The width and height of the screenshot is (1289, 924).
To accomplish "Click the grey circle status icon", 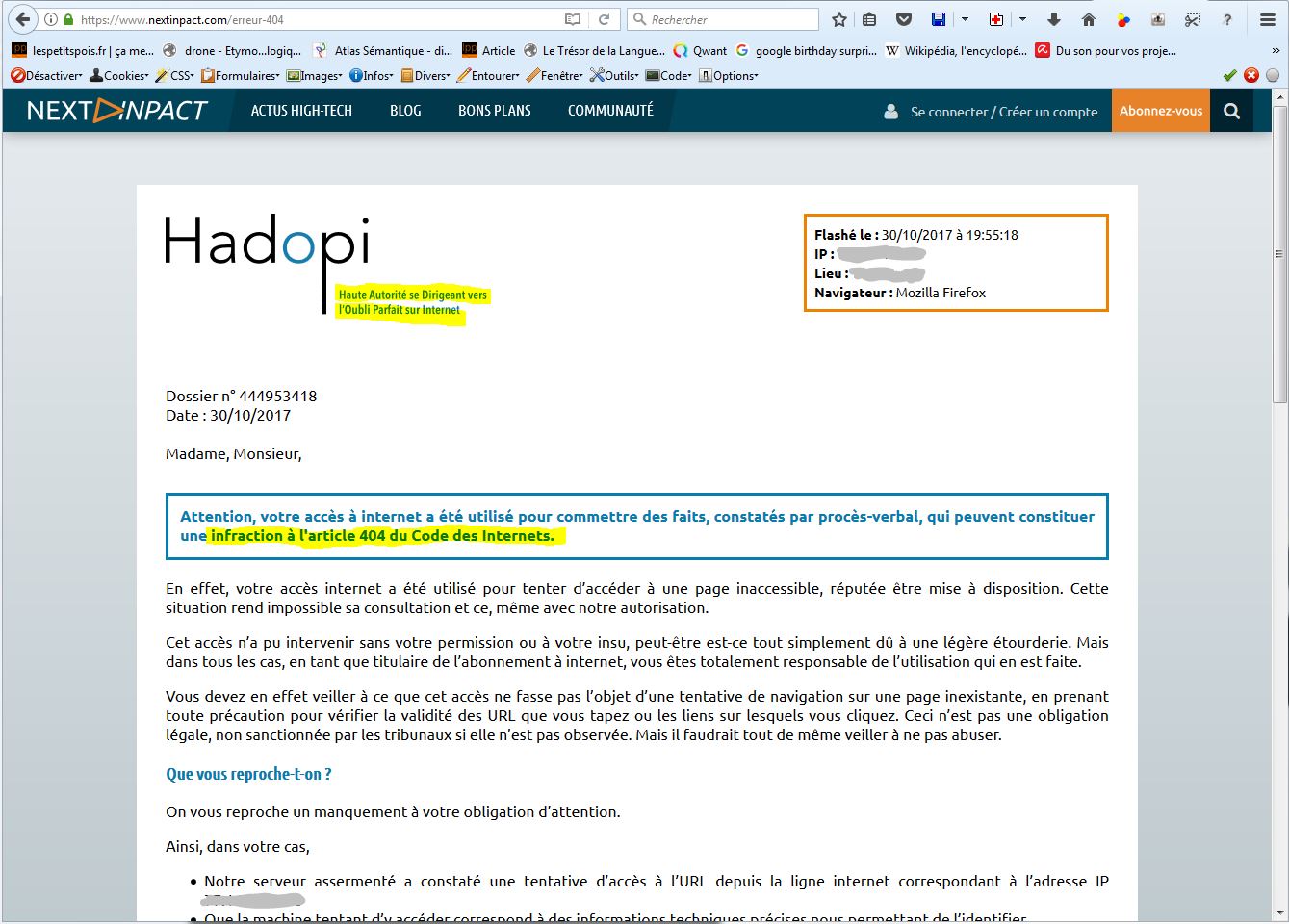I will pyautogui.click(x=1273, y=75).
